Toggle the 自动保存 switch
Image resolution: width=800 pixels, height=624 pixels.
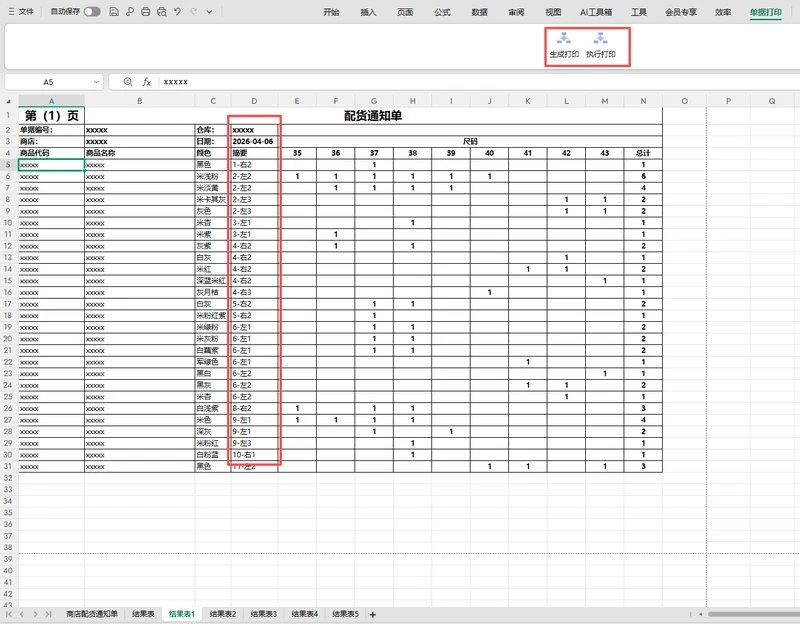coord(92,11)
